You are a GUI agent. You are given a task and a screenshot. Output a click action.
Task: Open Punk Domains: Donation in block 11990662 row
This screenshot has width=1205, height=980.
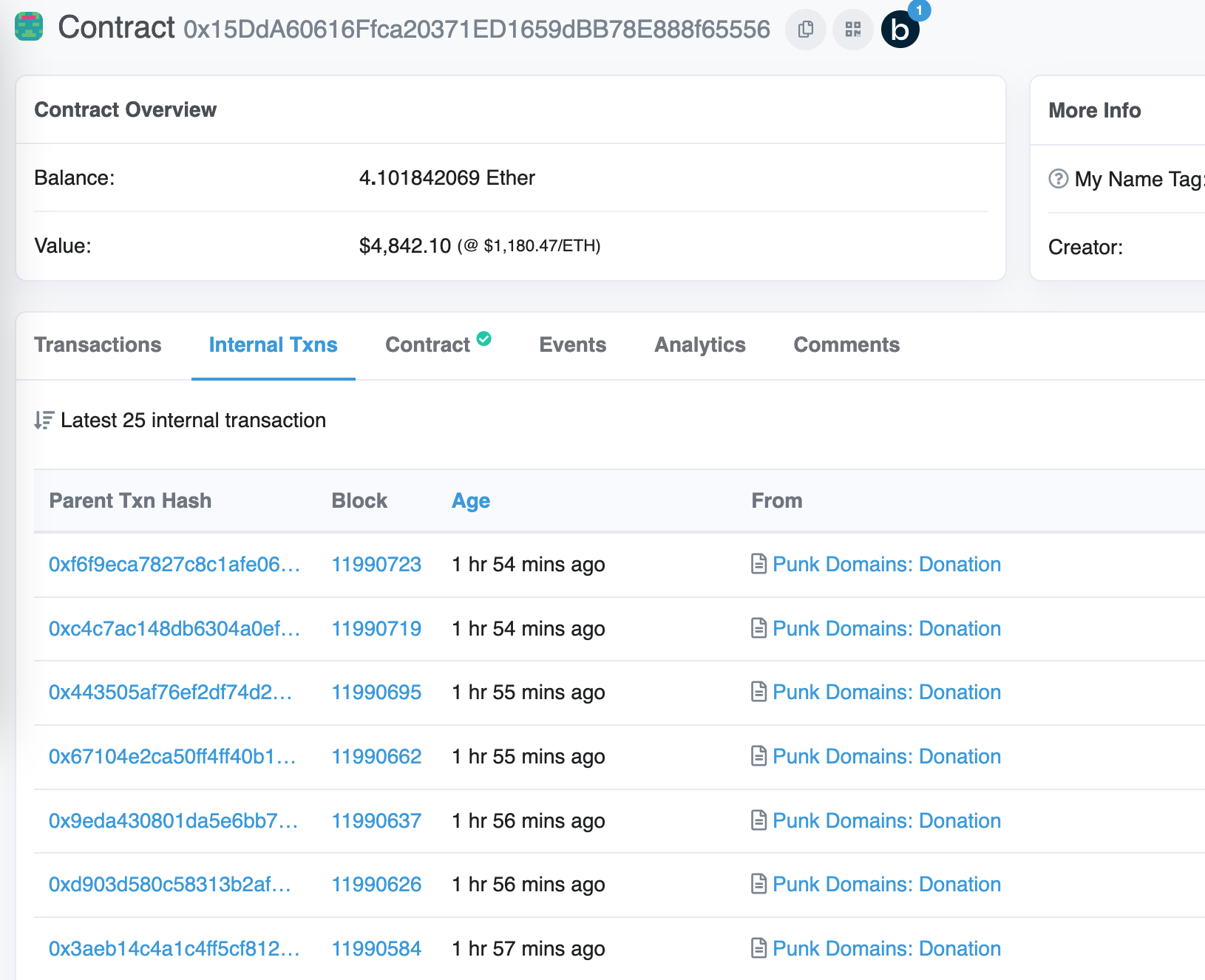(x=886, y=756)
